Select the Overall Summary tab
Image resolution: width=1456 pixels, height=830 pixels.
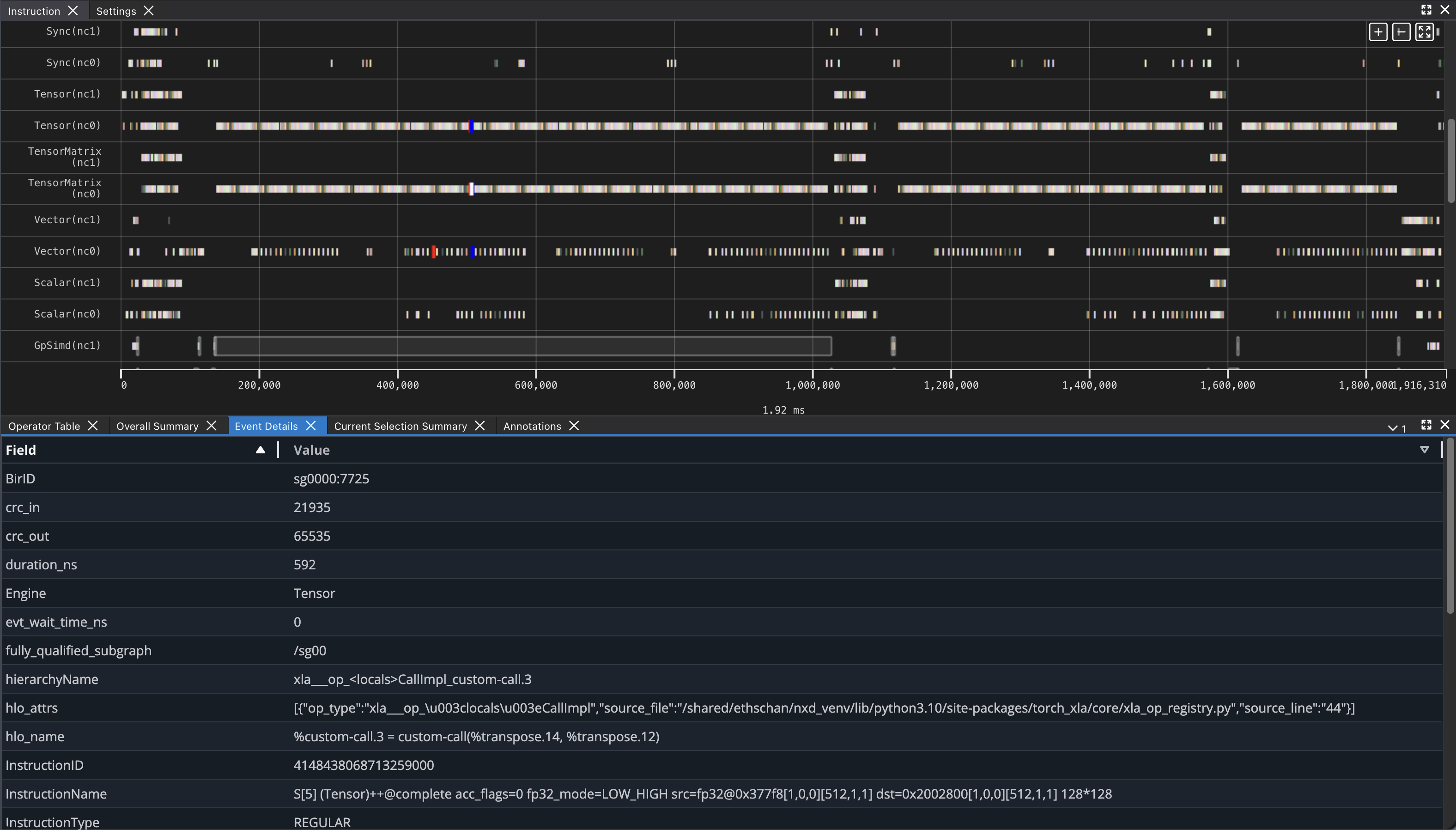point(157,426)
